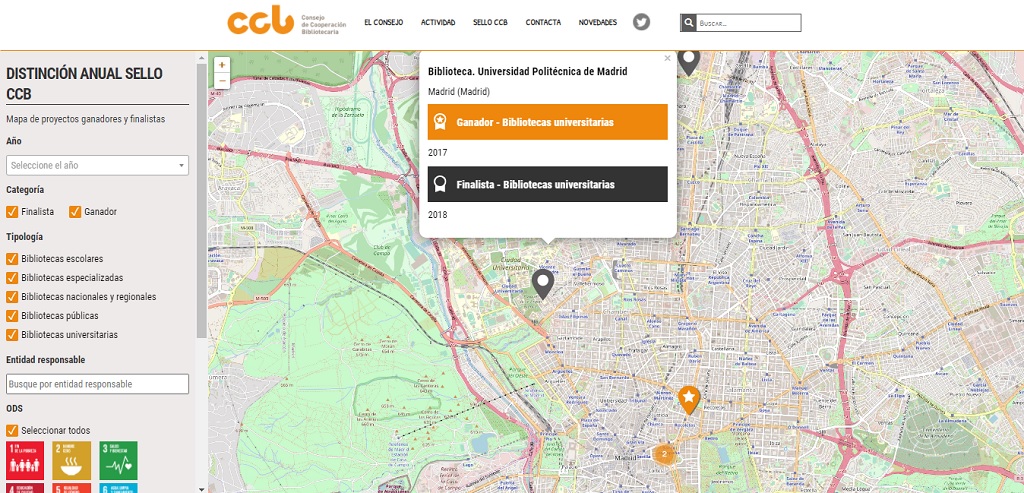Click the Buscar search field
Viewport: 1024px width, 493px height.
(x=748, y=23)
